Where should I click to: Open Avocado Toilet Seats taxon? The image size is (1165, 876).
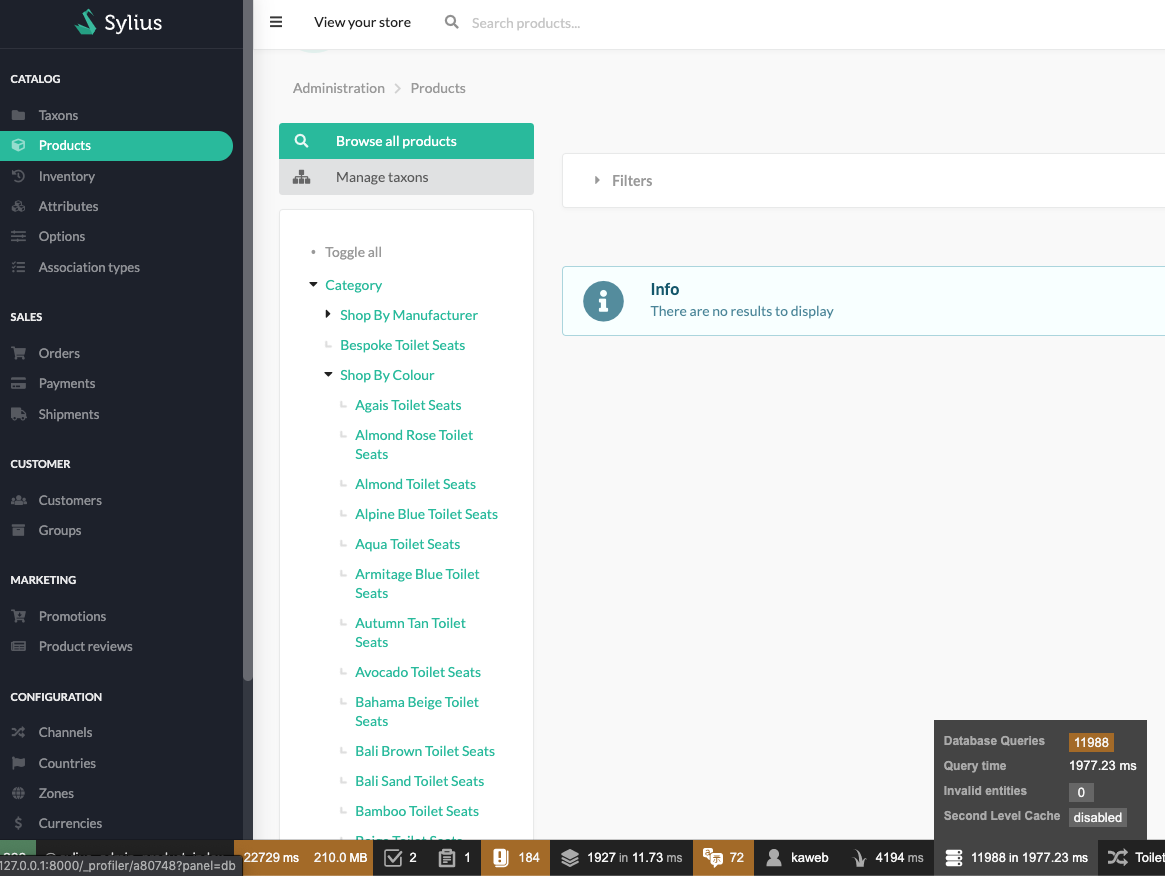coord(418,672)
